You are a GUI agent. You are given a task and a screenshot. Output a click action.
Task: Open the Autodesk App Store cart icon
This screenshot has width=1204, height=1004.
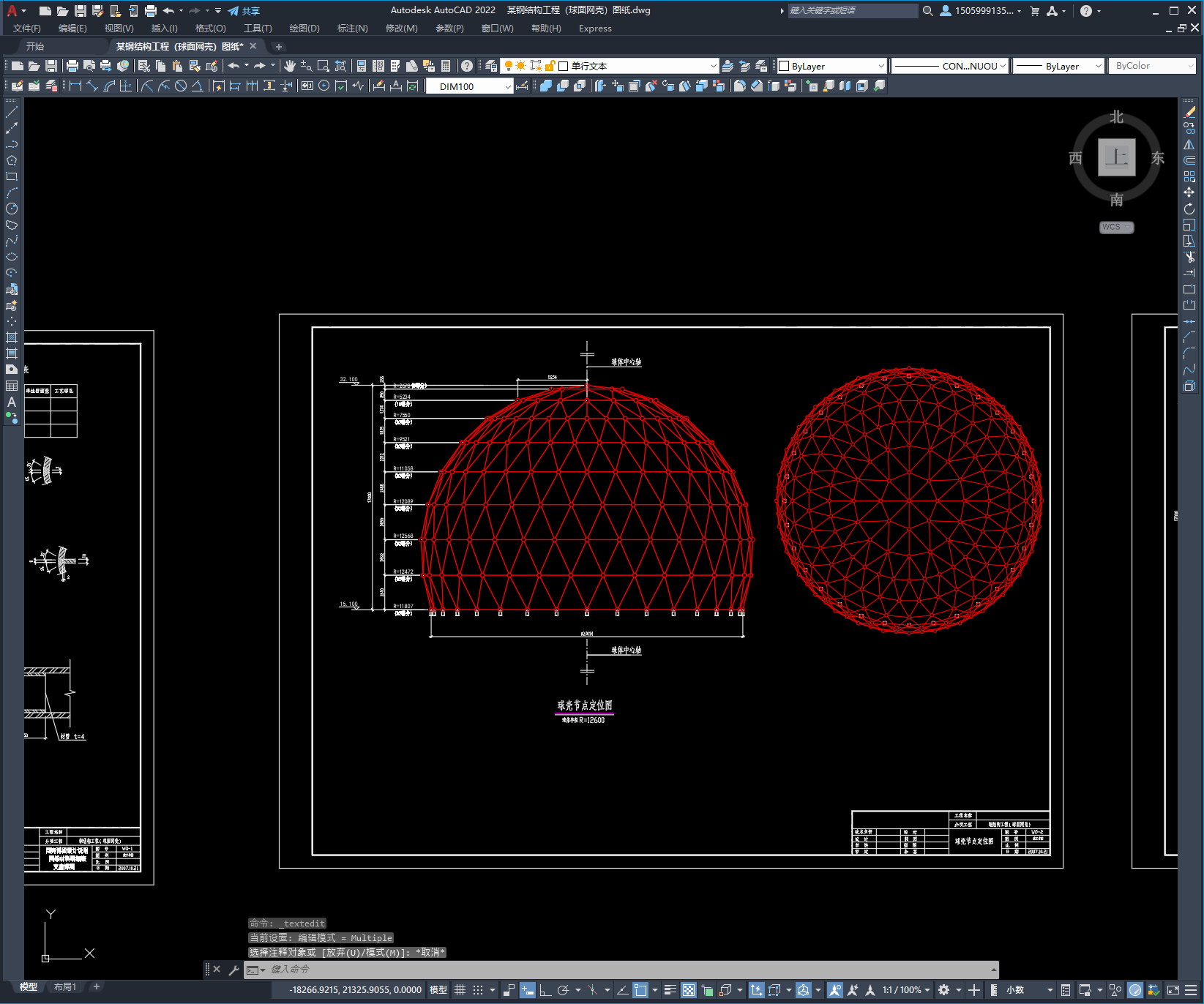click(1035, 11)
